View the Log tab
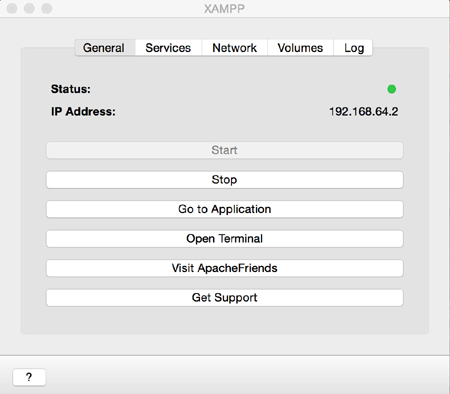The height and width of the screenshot is (394, 450). coord(353,48)
